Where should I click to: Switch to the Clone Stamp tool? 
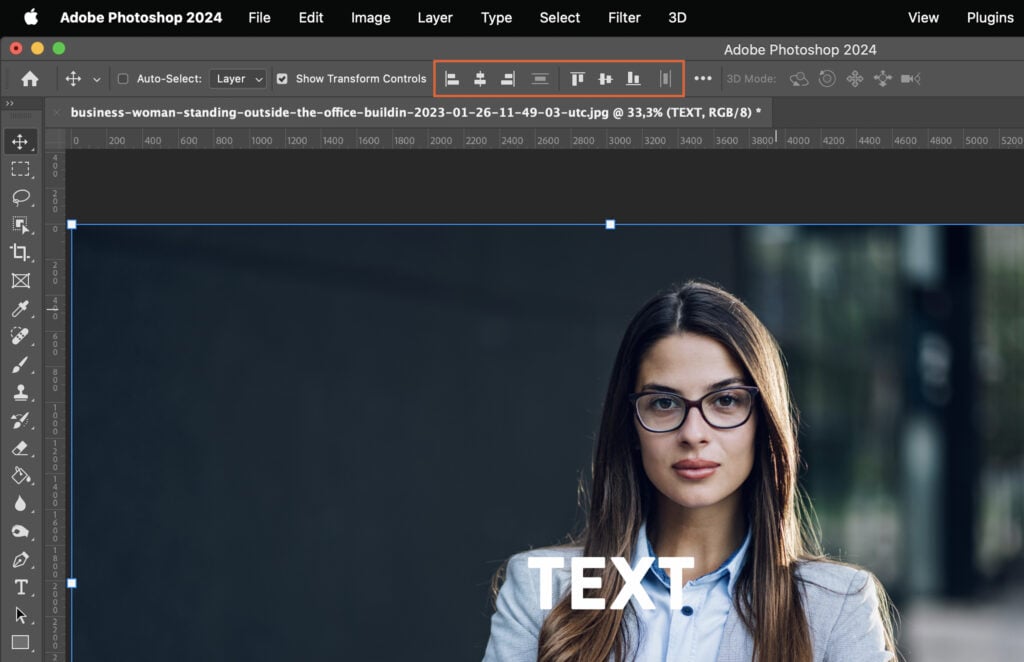[x=22, y=392]
